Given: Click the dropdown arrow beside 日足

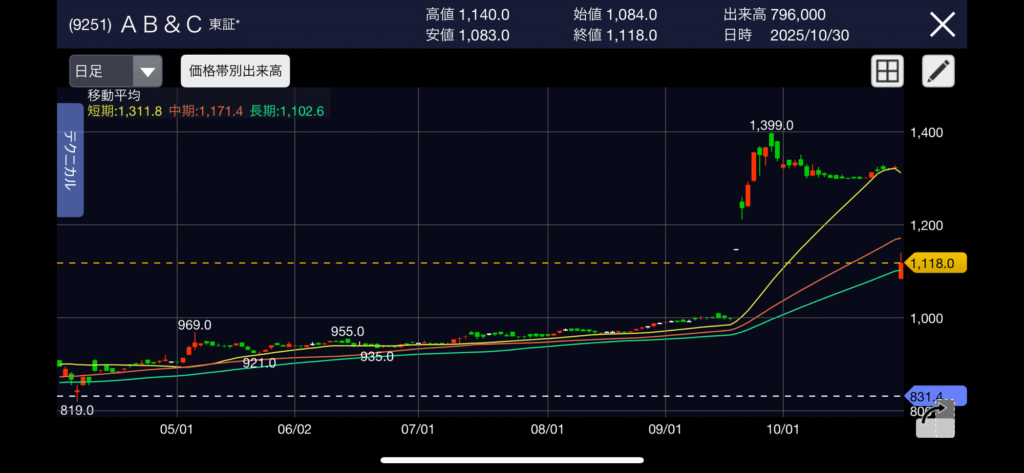Looking at the screenshot, I should point(147,72).
